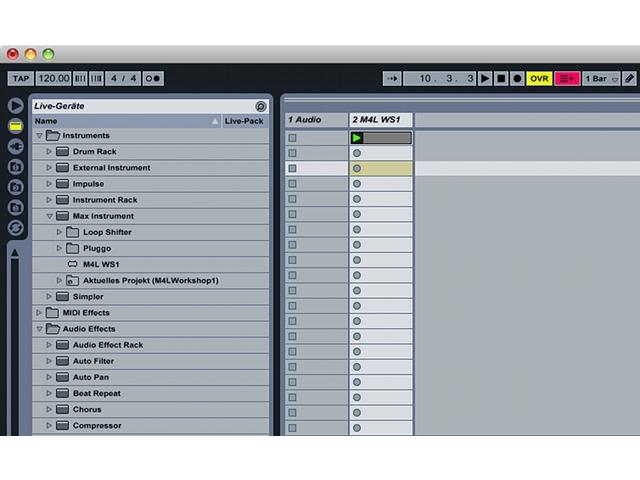Toggle the Follow playback arrow button
This screenshot has width=640, height=480.
coord(392,78)
